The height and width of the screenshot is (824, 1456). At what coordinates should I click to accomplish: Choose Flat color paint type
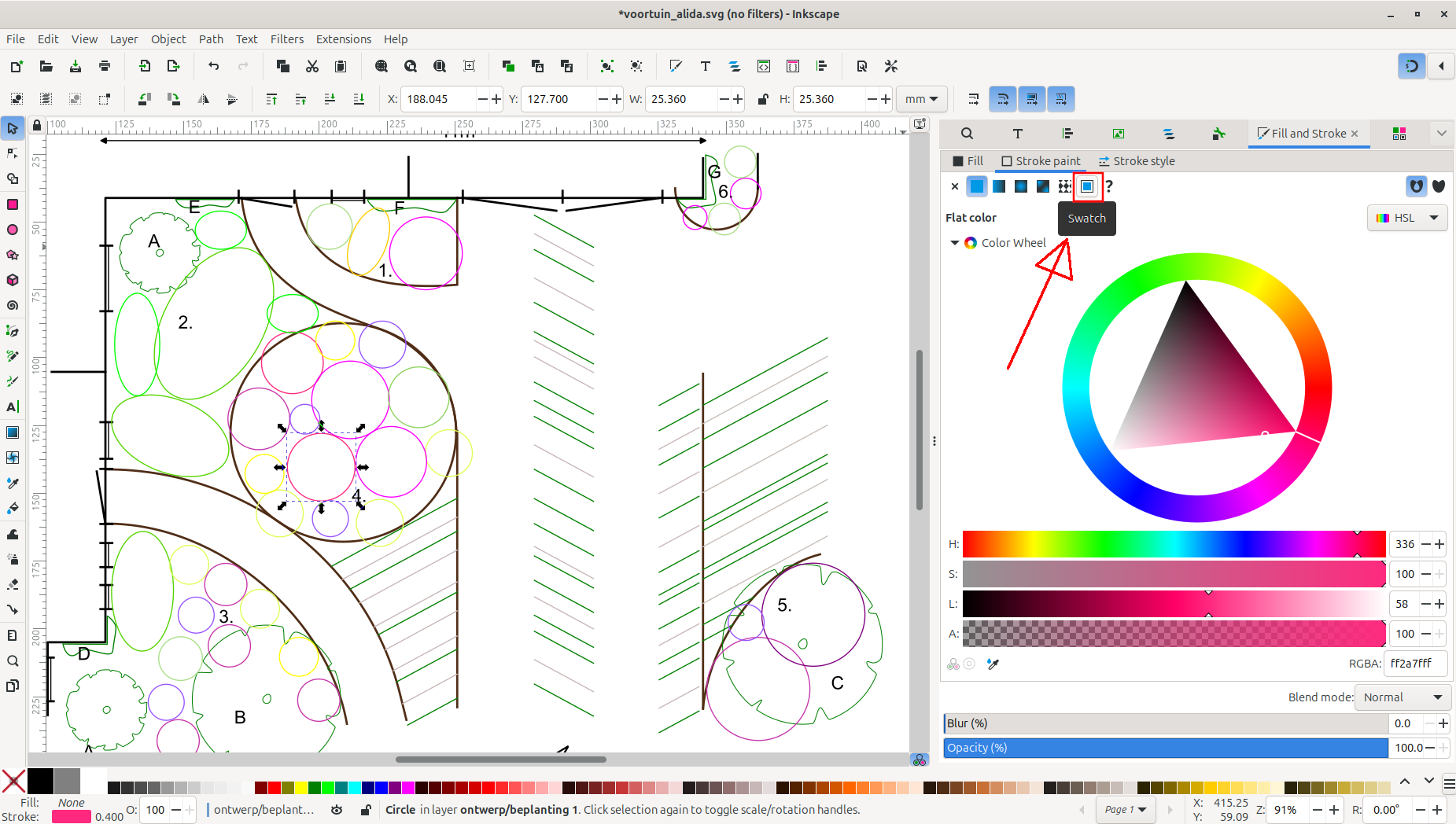tap(976, 186)
